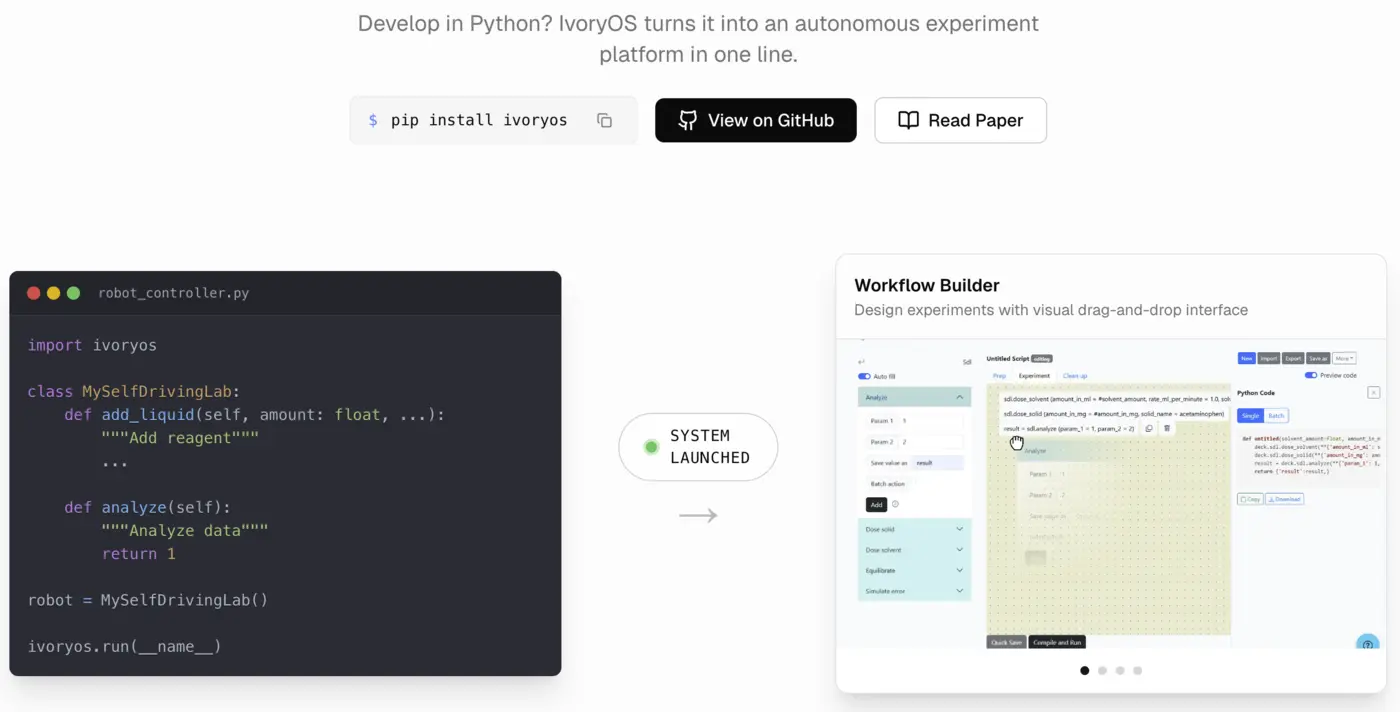The image size is (1400, 712).
Task: Click the sdl.dose_solvent workflow step
Action: 1115,399
